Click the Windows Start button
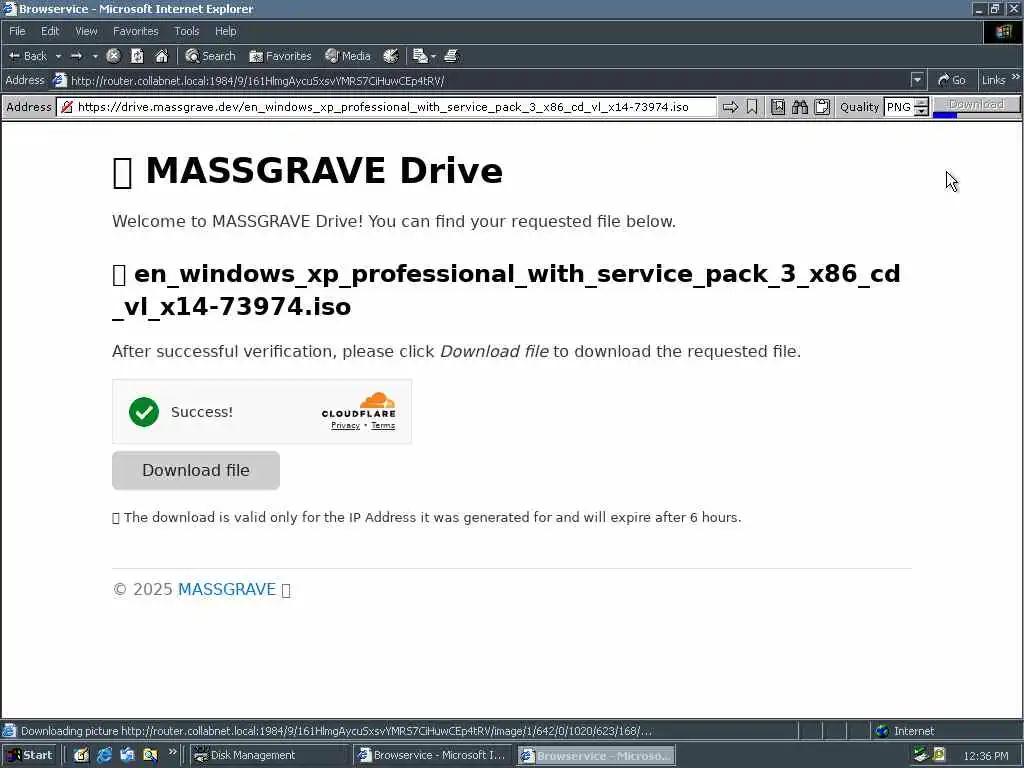The image size is (1024, 768). pyautogui.click(x=29, y=755)
